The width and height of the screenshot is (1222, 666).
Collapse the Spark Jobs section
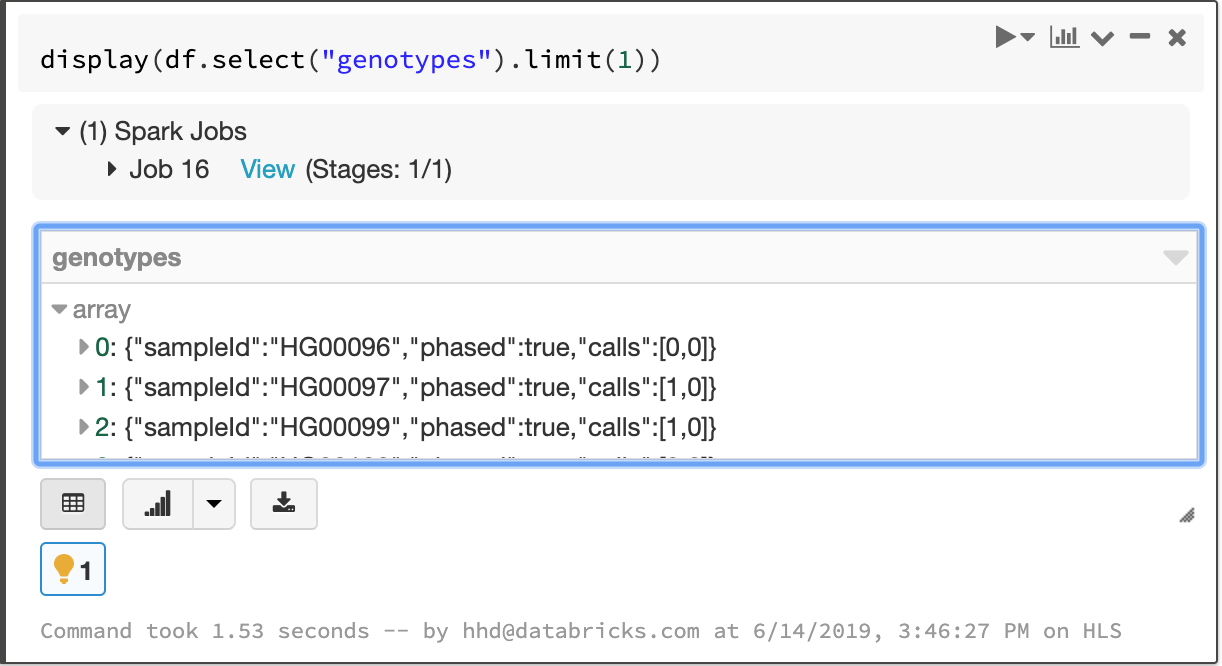pyautogui.click(x=63, y=131)
